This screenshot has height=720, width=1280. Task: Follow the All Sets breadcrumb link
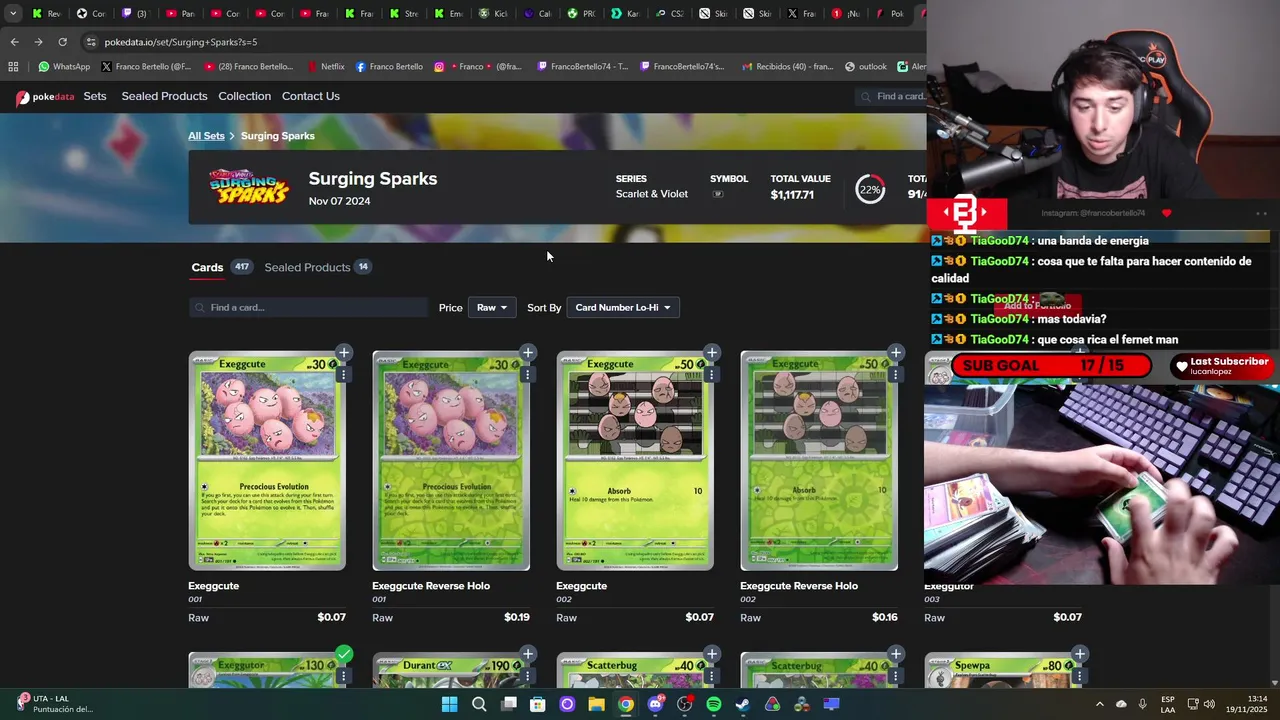coord(206,136)
